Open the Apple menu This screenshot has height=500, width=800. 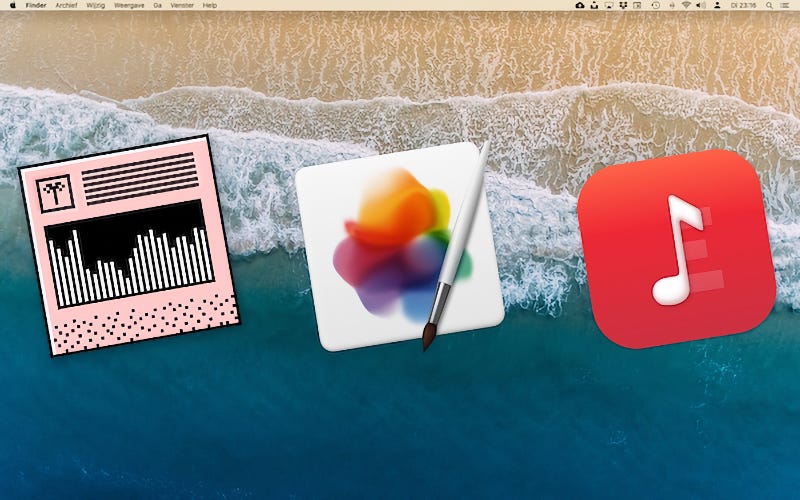[x=13, y=5]
